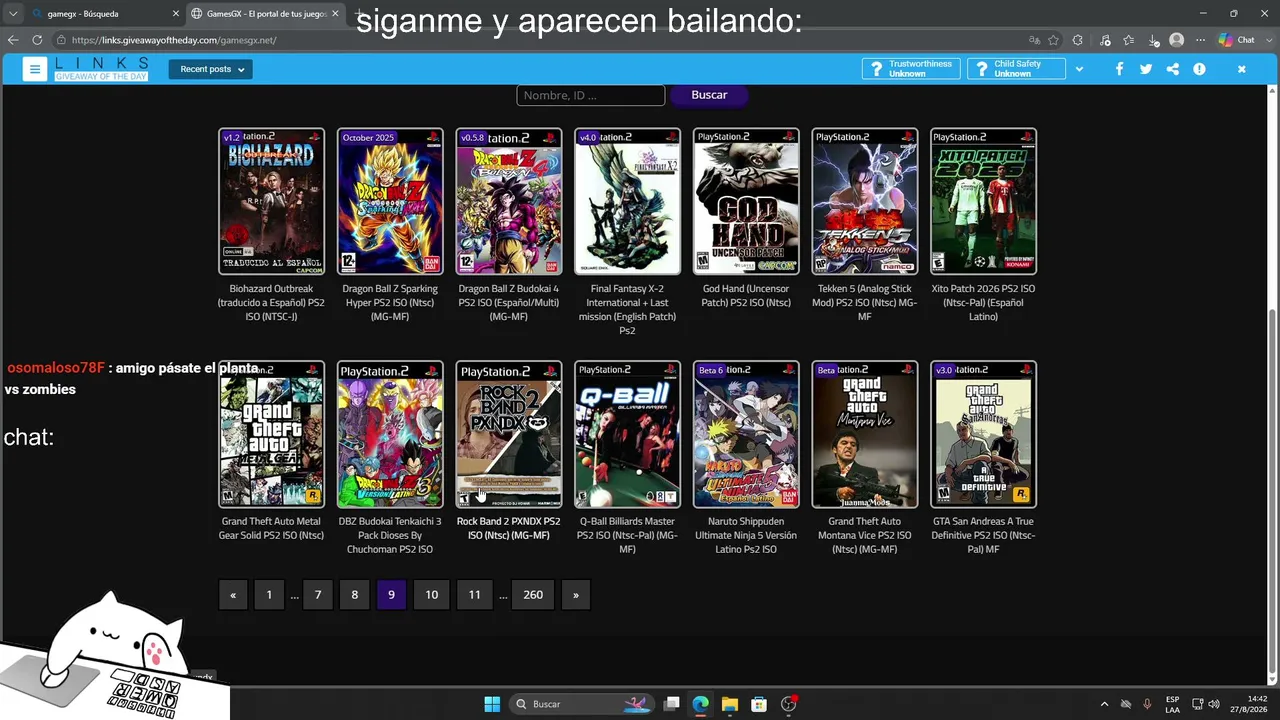The image size is (1280, 720).
Task: Go to page 10
Action: [x=432, y=595]
